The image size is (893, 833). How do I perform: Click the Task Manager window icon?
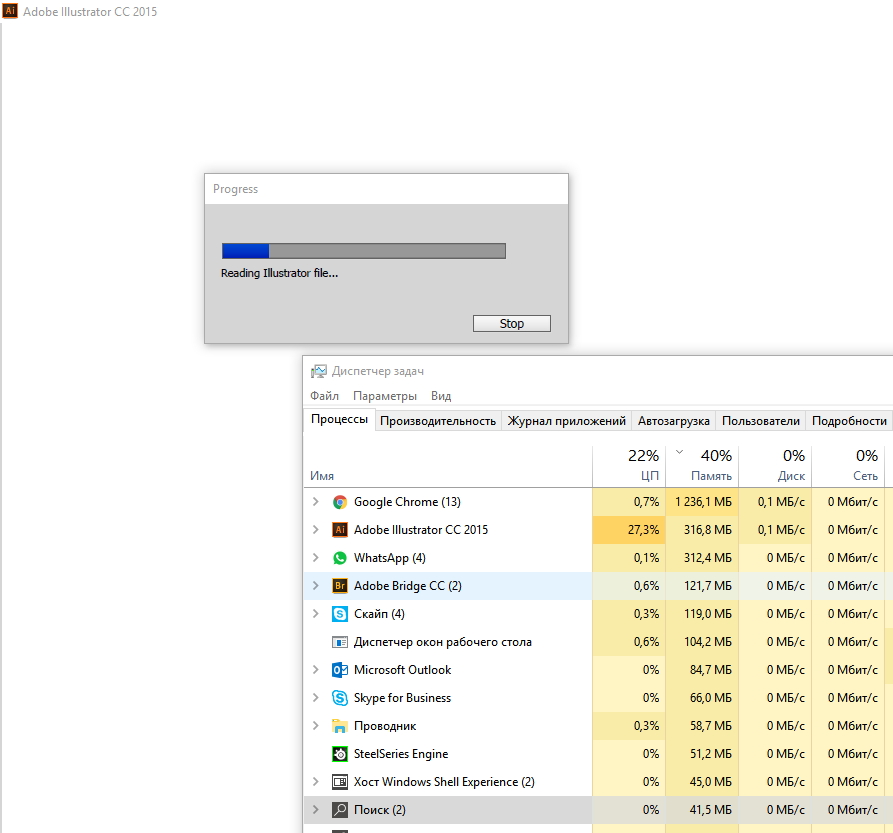(x=319, y=371)
